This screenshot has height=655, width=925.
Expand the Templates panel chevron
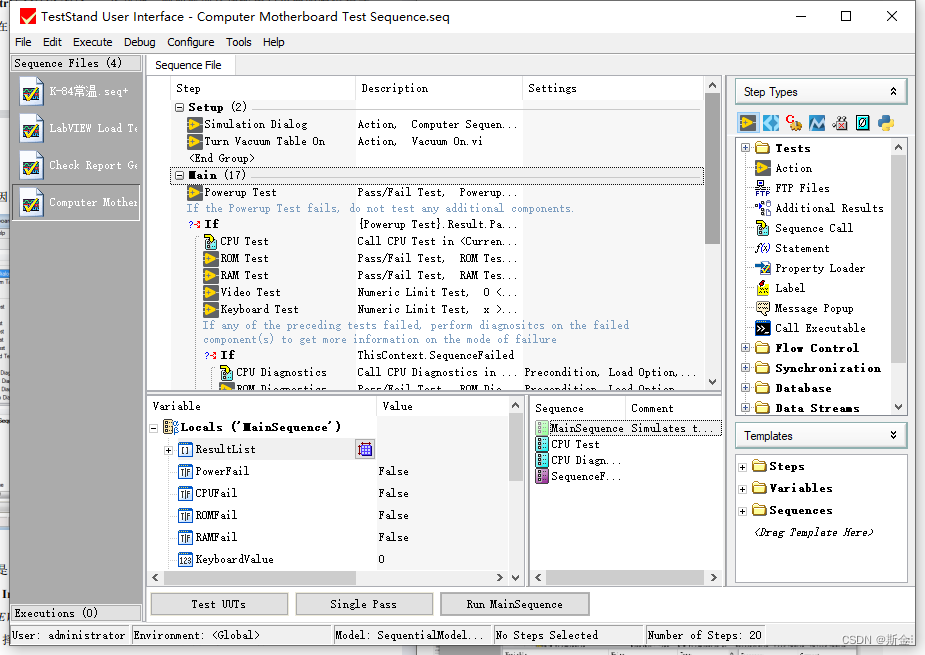pyautogui.click(x=893, y=435)
